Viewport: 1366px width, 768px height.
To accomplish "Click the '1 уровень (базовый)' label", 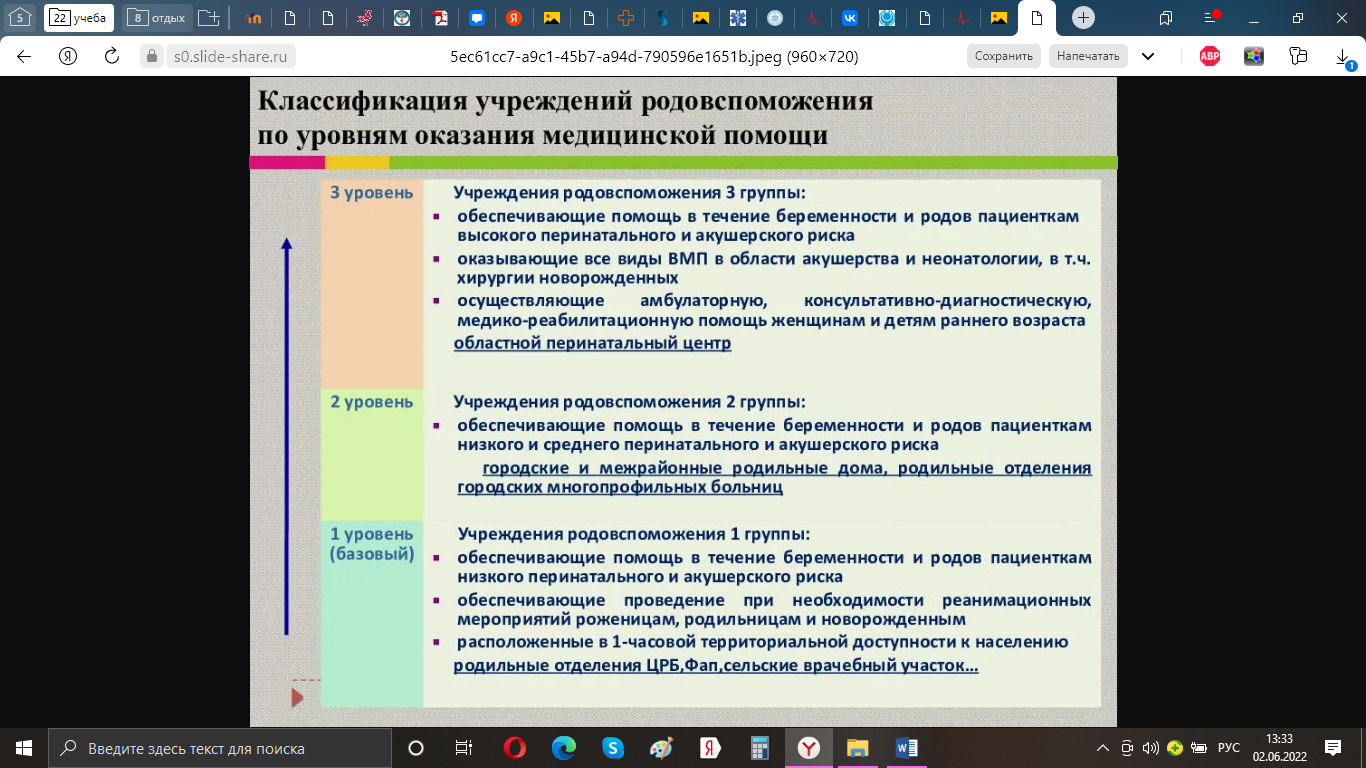I will coord(371,543).
